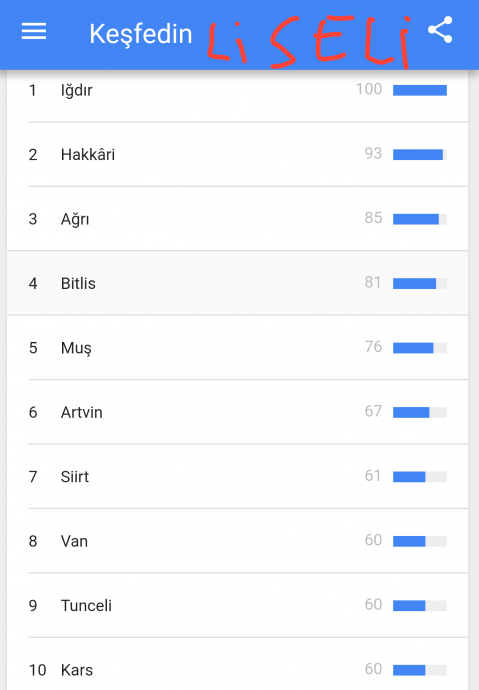Screen dimensions: 479x690
Task: Tap the Van region entry
Action: click(238, 541)
